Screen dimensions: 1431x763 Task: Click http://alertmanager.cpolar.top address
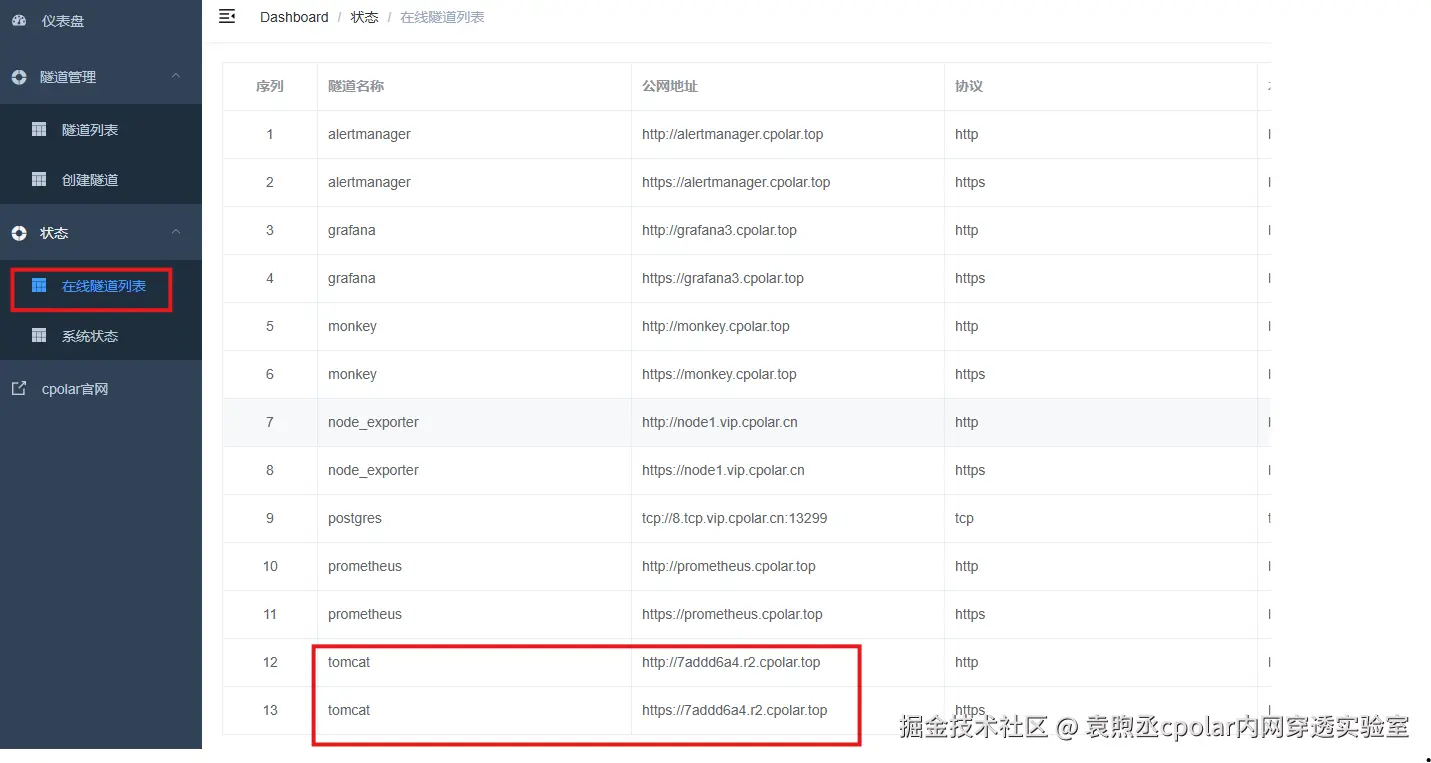(733, 134)
